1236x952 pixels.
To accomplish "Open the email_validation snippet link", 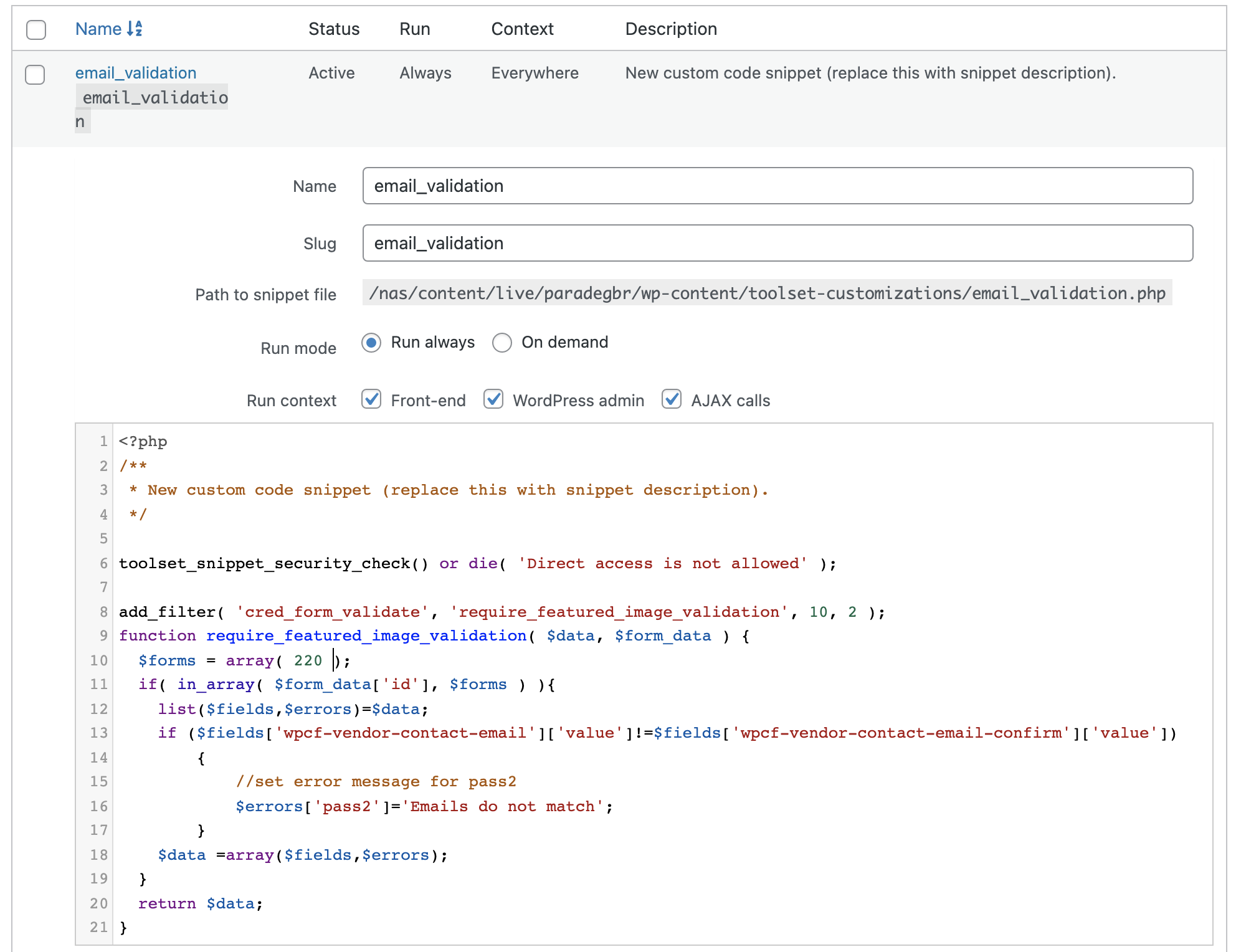I will tap(136, 73).
